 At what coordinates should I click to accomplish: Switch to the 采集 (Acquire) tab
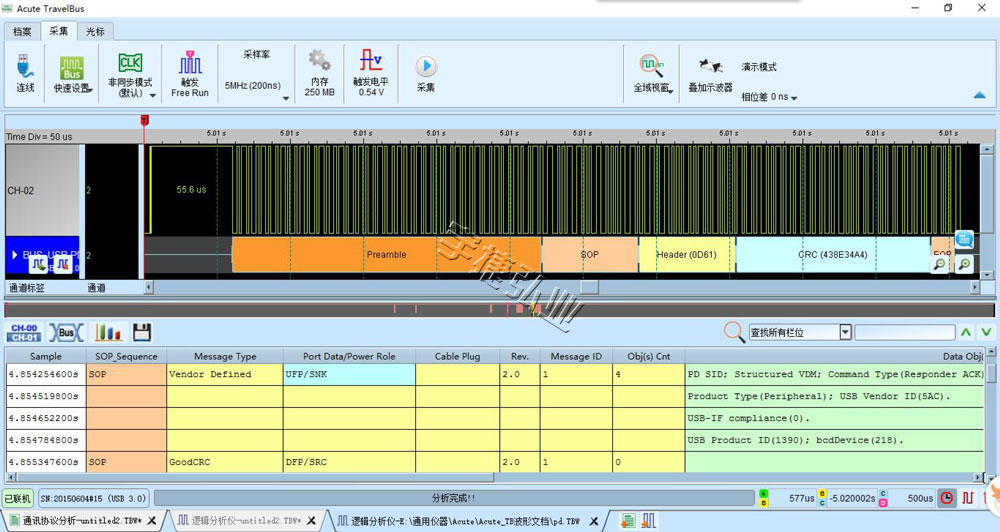59,31
